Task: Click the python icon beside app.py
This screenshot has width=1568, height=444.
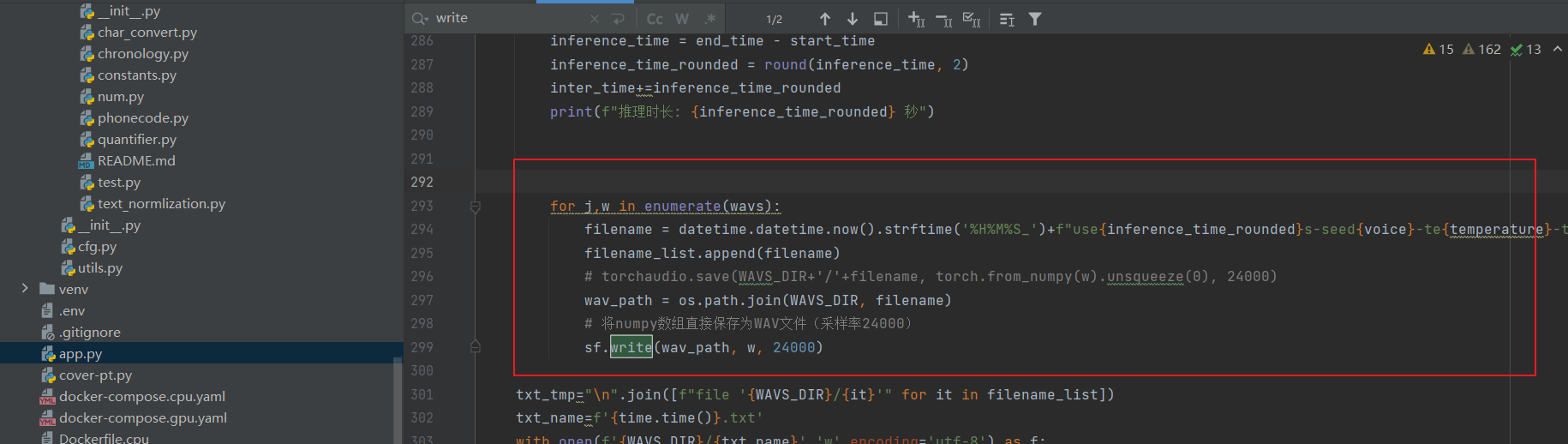Action: pyautogui.click(x=48, y=354)
